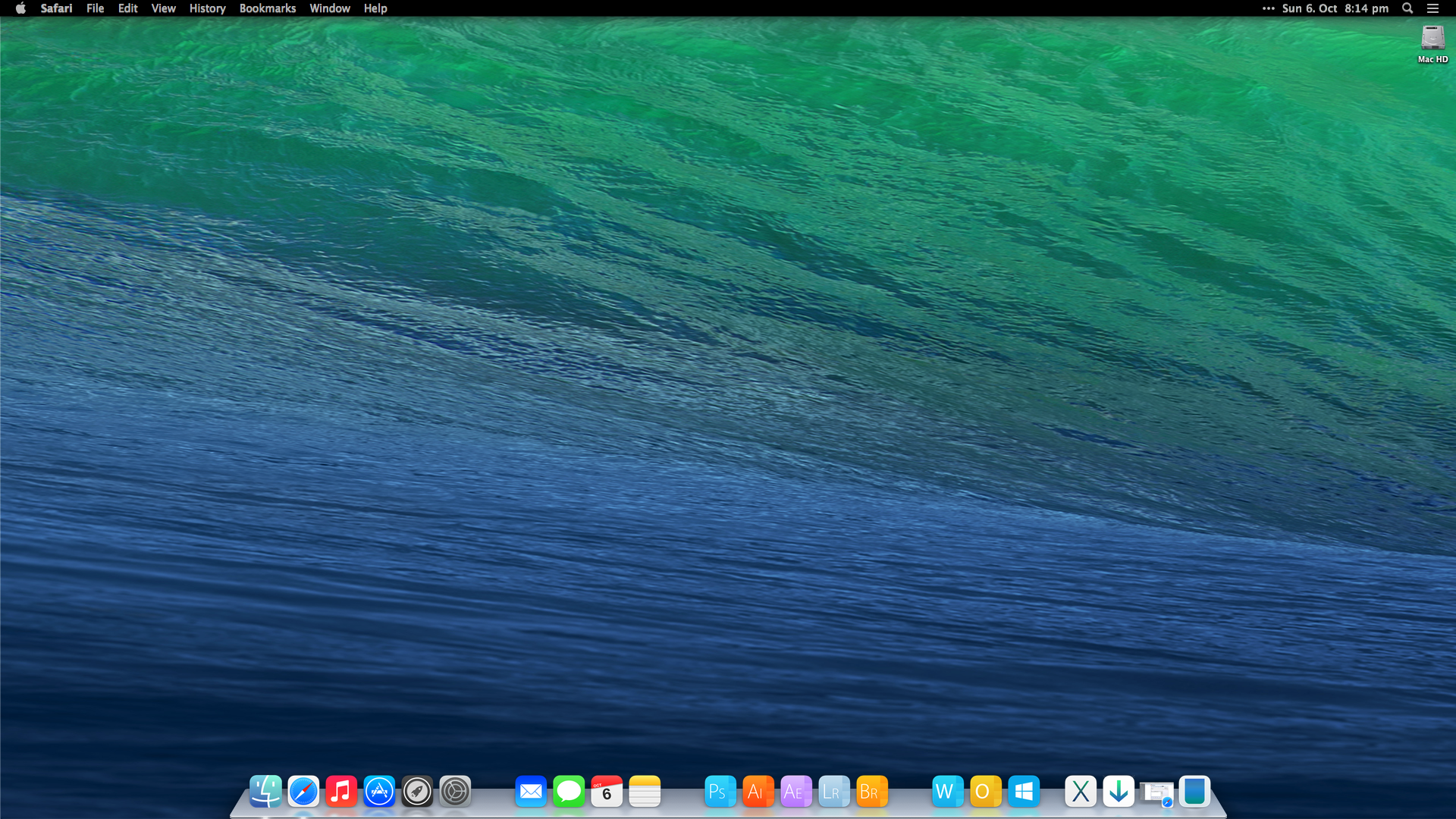Launch Photoshop from the dock
This screenshot has width=1456, height=819.
point(720,792)
